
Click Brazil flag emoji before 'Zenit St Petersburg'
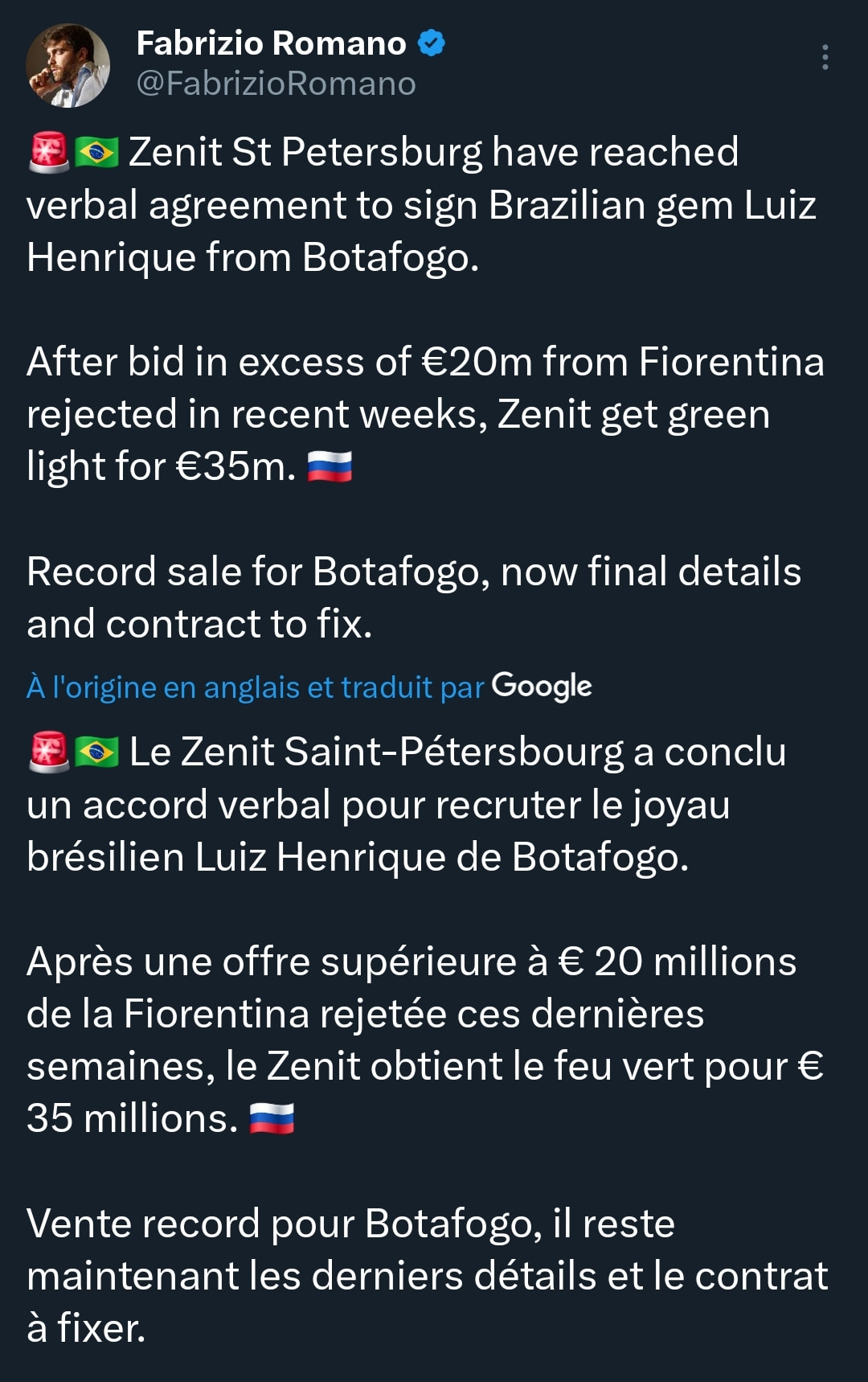(x=96, y=152)
